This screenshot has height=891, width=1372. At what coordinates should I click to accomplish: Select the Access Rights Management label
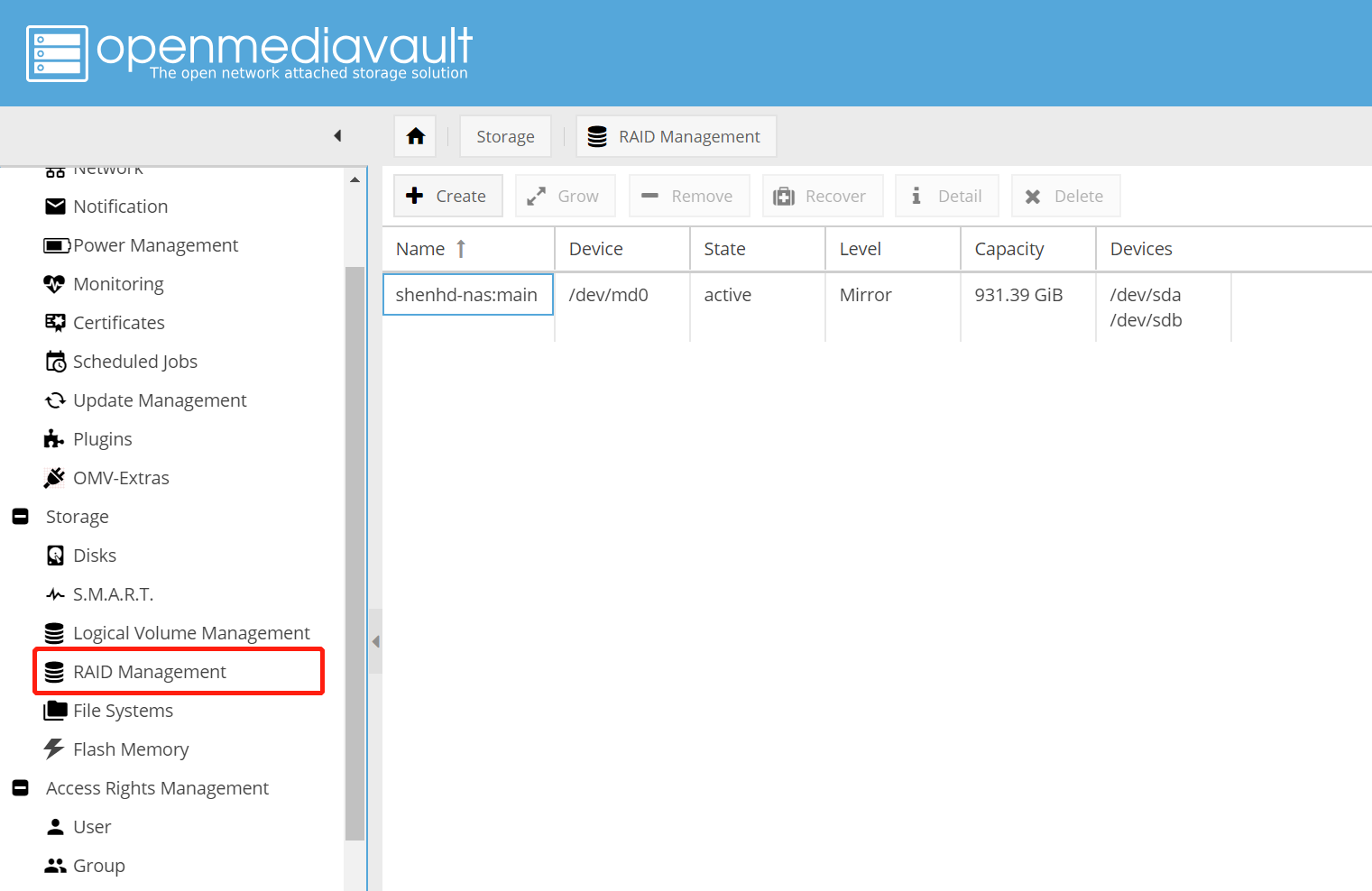click(157, 788)
